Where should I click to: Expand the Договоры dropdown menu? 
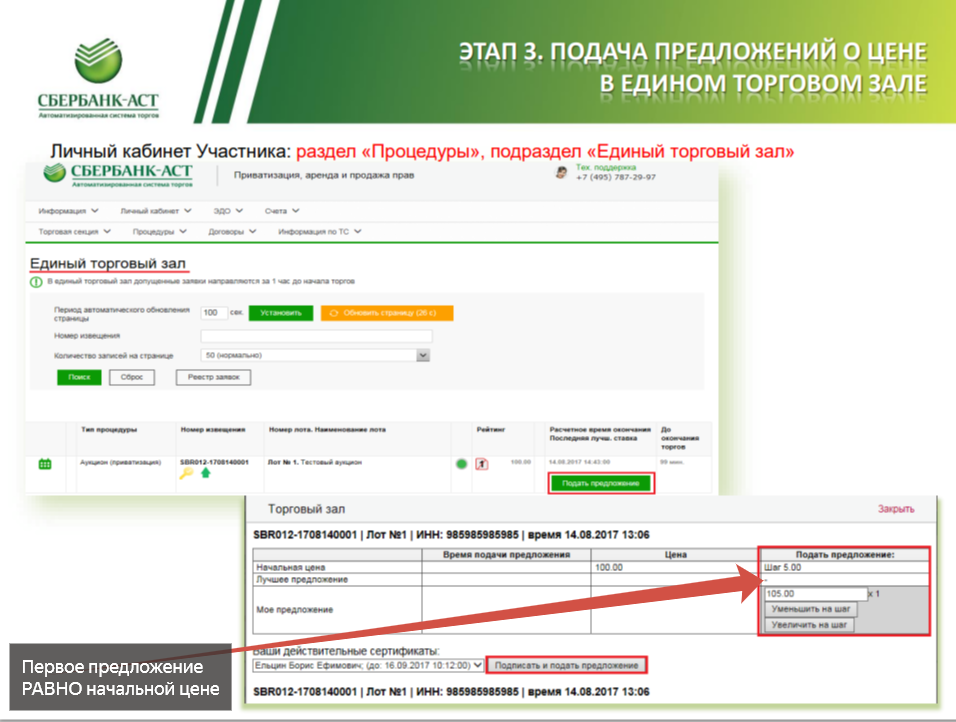pyautogui.click(x=232, y=232)
